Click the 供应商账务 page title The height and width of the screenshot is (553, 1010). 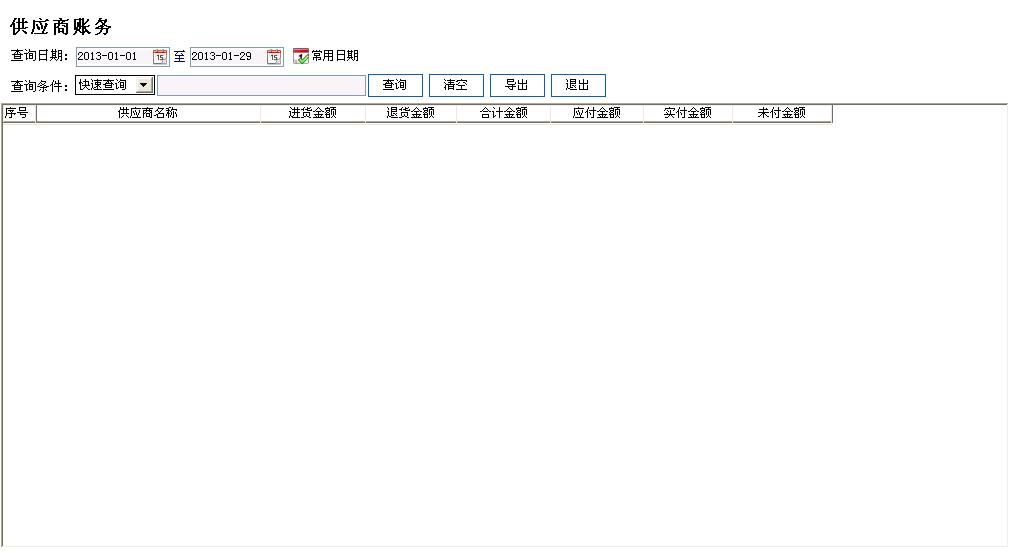coord(61,26)
